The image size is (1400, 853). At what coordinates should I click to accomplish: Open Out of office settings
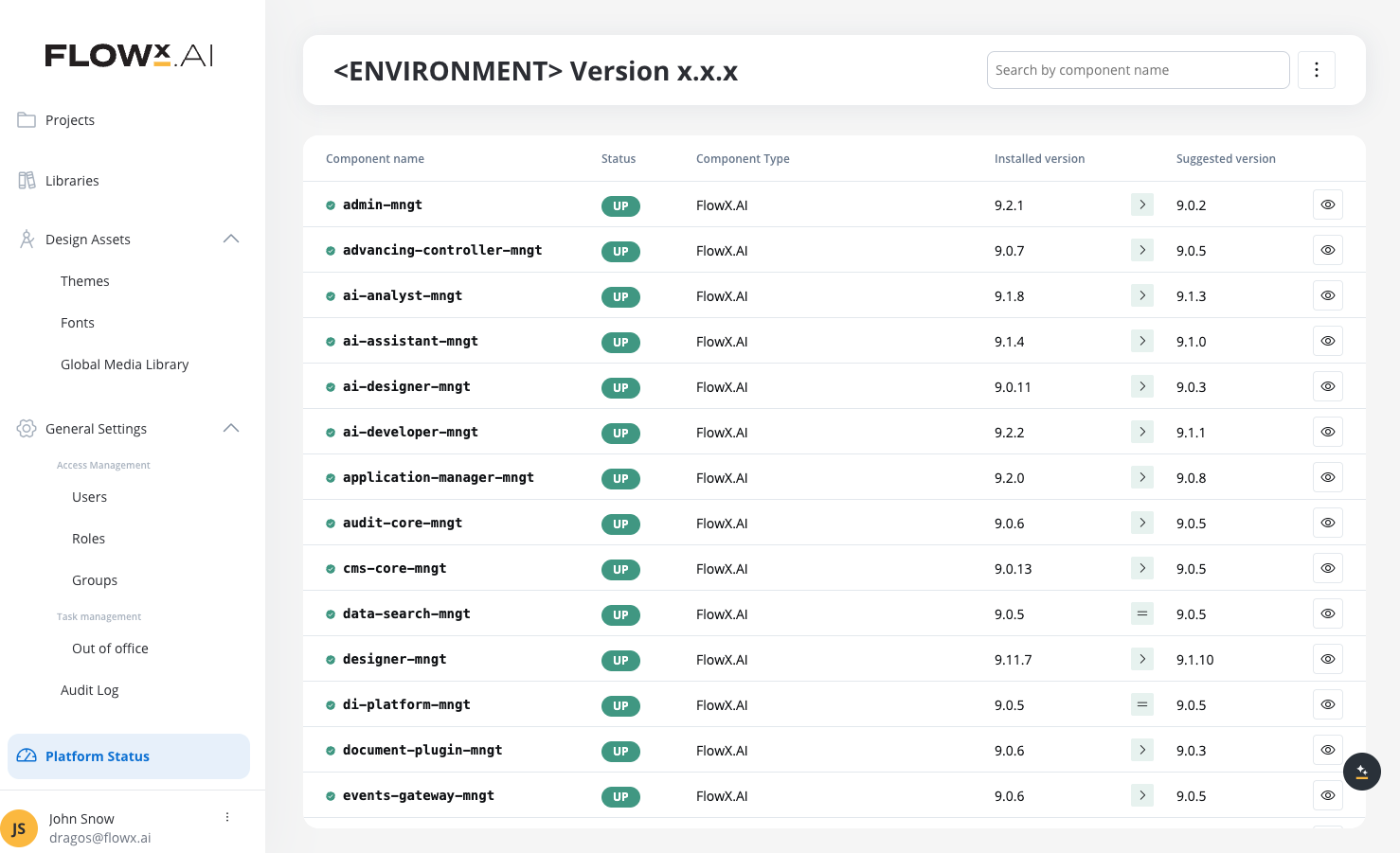110,649
